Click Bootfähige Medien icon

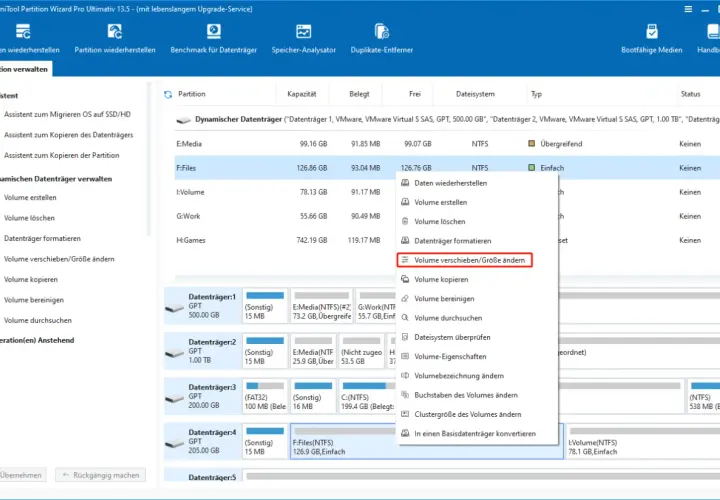652,31
